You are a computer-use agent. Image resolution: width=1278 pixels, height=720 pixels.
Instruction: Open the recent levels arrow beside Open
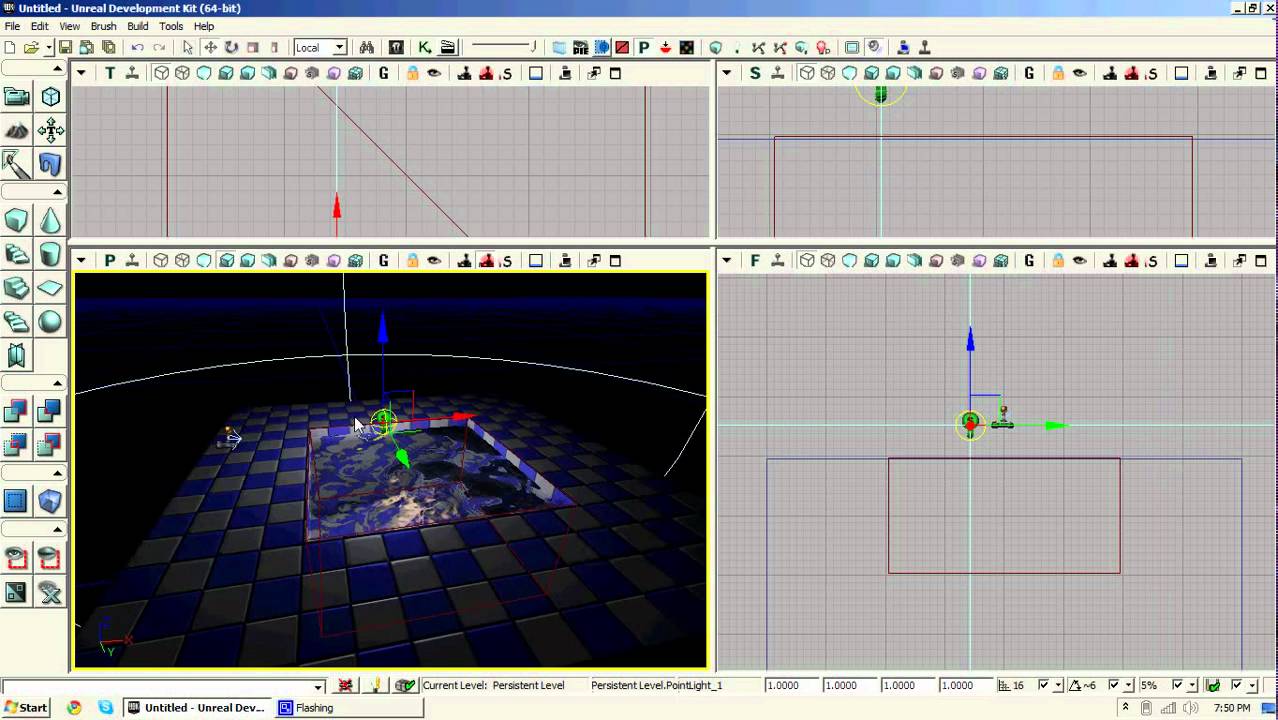click(x=47, y=47)
